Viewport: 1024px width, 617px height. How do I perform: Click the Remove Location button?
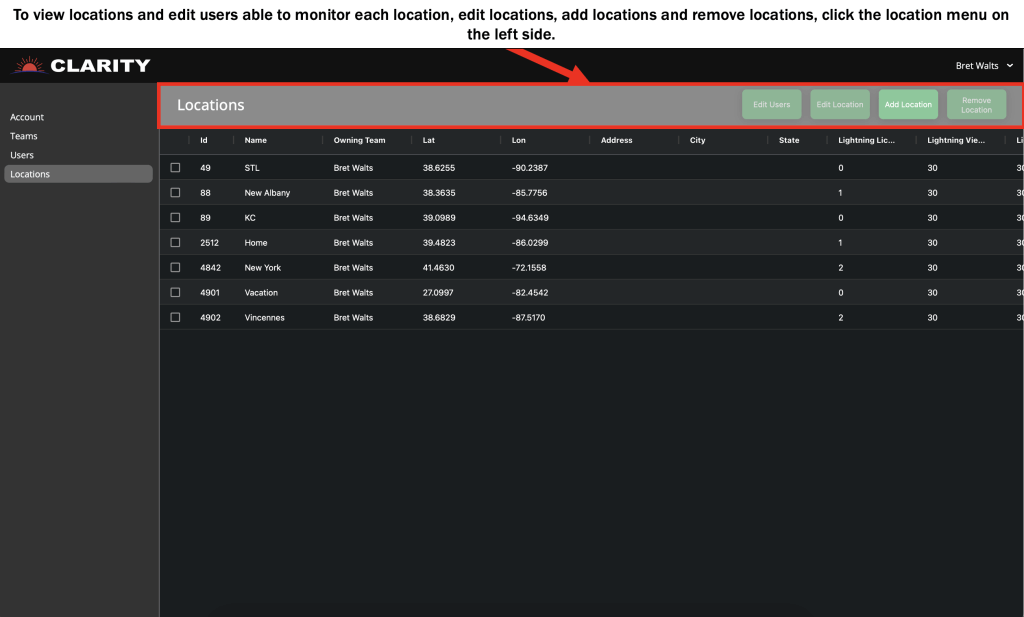coord(976,105)
